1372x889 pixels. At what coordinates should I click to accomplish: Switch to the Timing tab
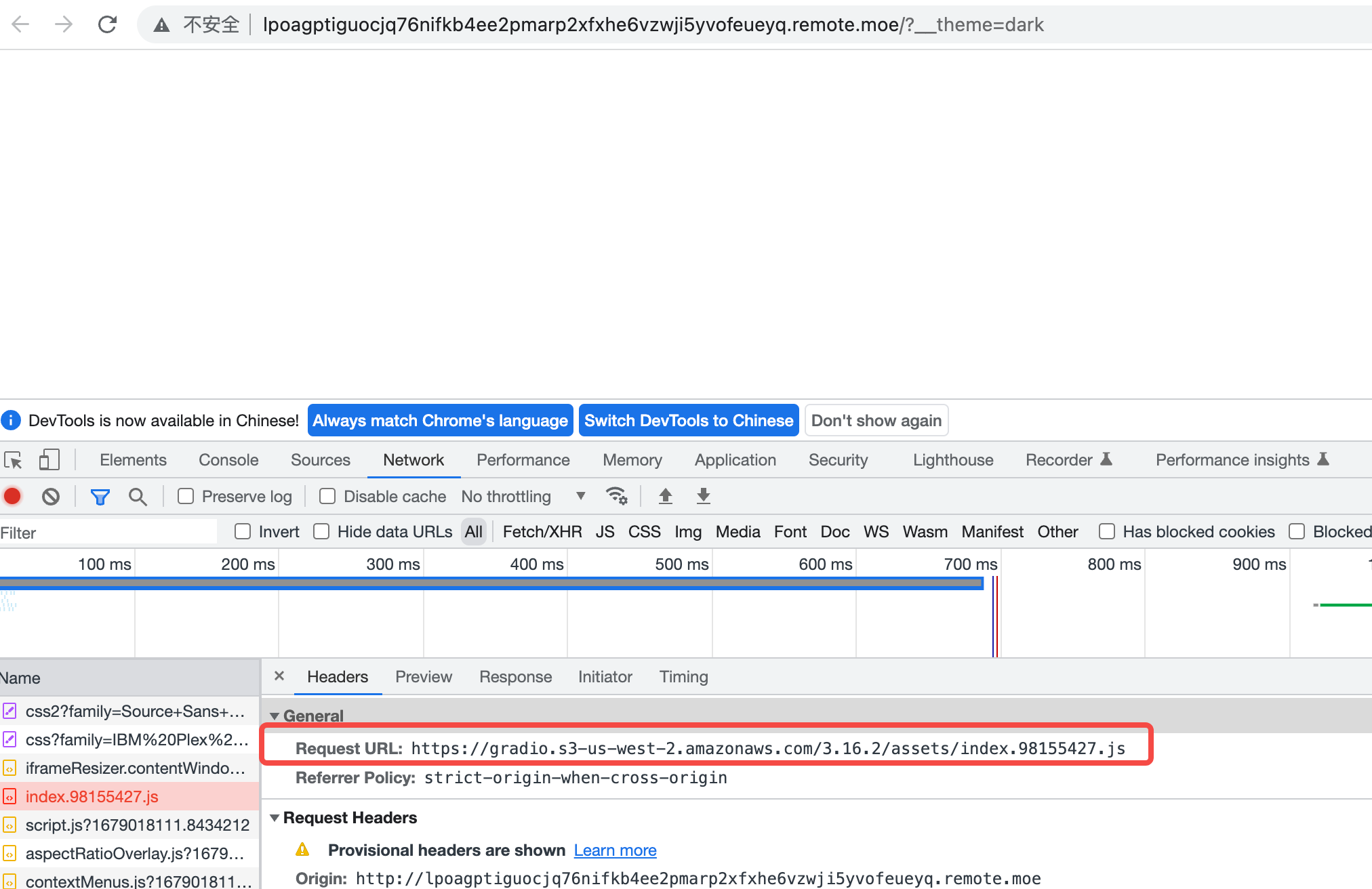coord(683,676)
